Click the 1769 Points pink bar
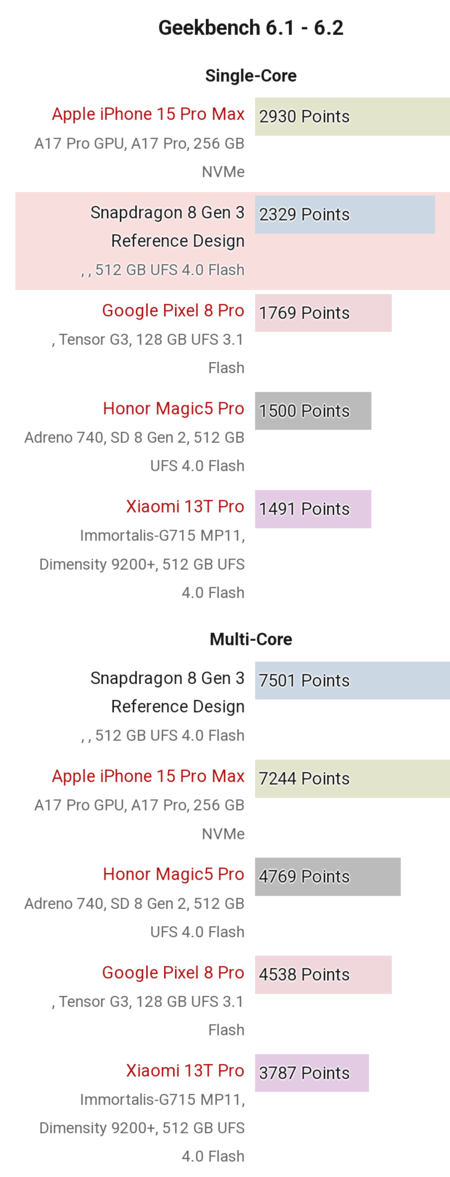This screenshot has height=1177, width=450. 323,313
